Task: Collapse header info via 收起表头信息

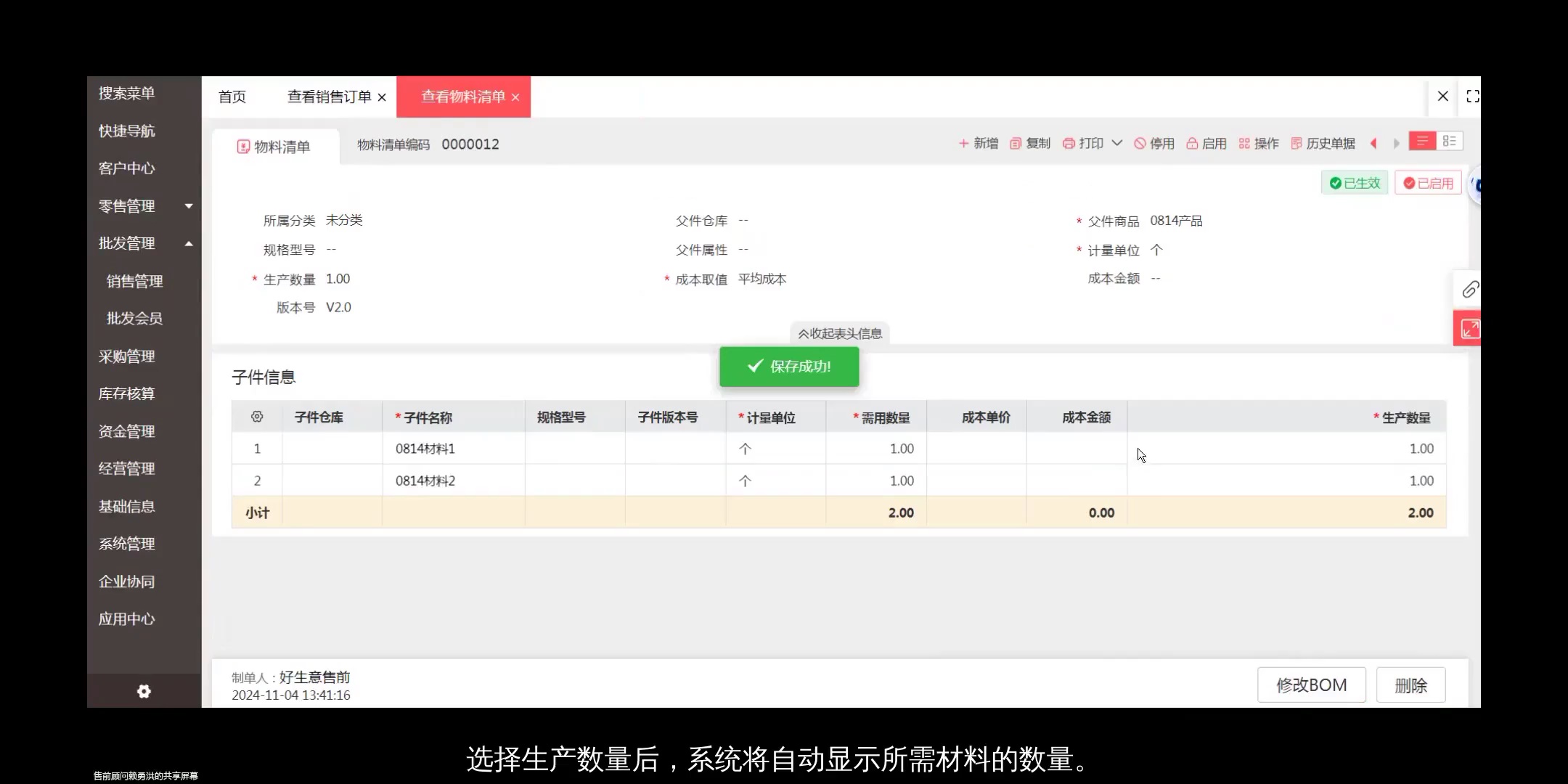Action: pos(840,332)
